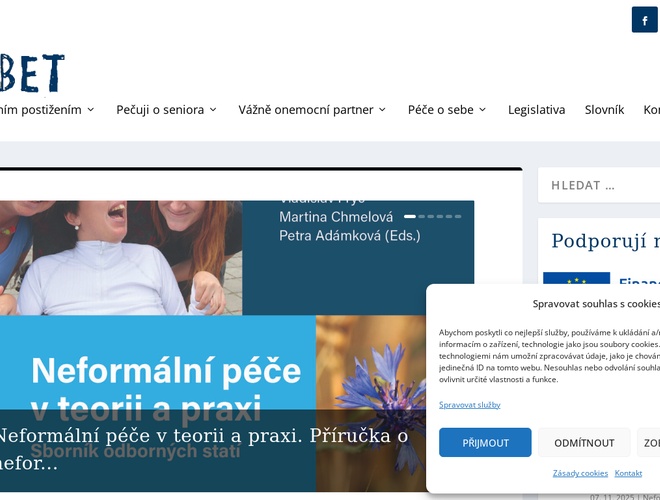Click the blue cornflower image
Screen dimensions: 660x500
click(394, 370)
